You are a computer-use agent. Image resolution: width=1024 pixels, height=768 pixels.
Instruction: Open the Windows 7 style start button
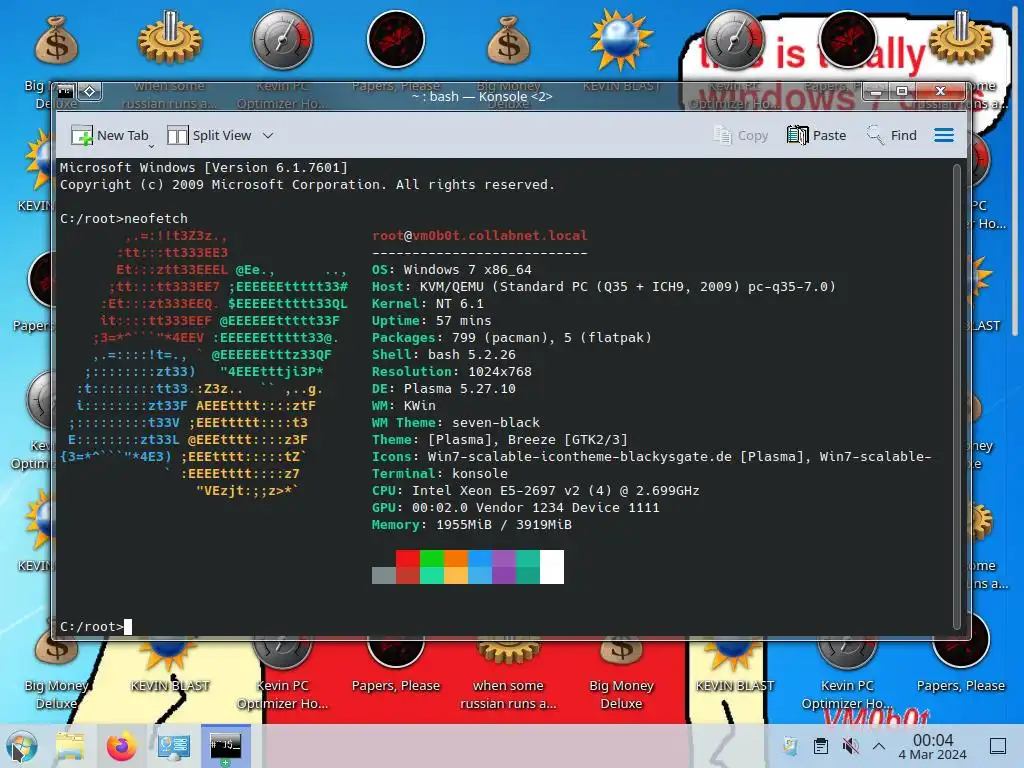coord(22,746)
